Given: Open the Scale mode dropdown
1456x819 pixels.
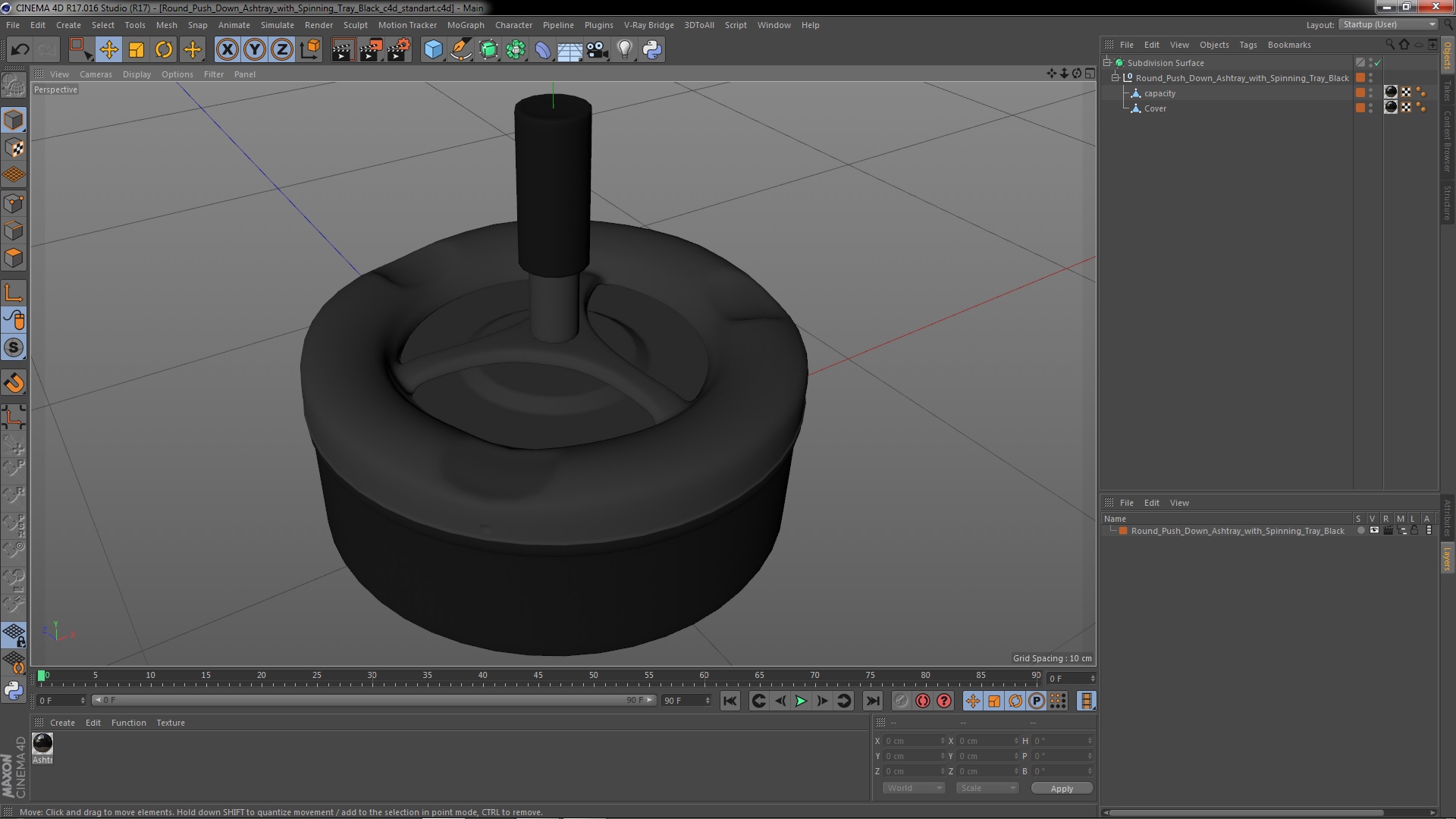Looking at the screenshot, I should [987, 788].
